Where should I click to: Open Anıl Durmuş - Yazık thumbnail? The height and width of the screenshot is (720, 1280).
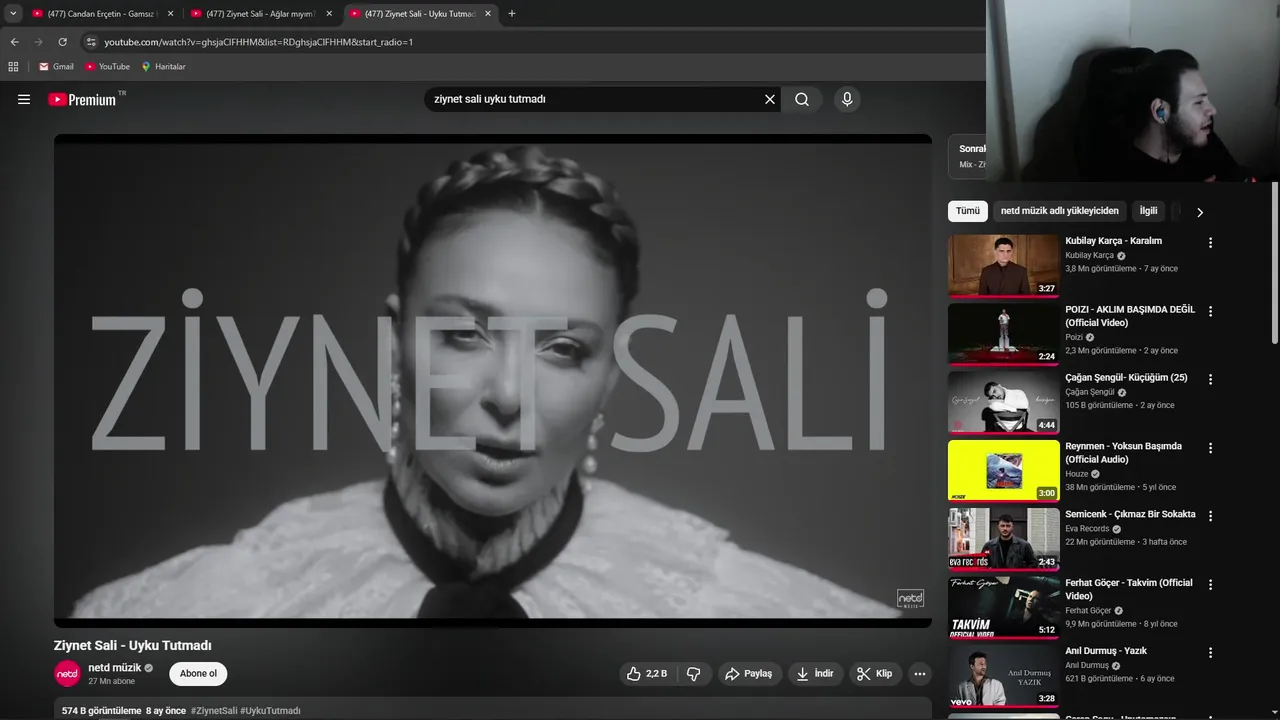(x=1003, y=675)
